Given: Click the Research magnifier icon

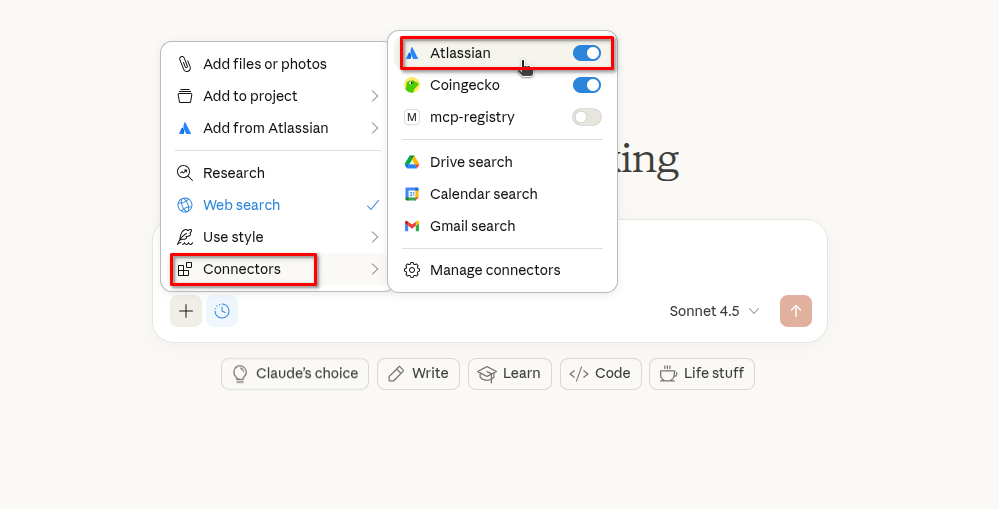Looking at the screenshot, I should (x=185, y=173).
